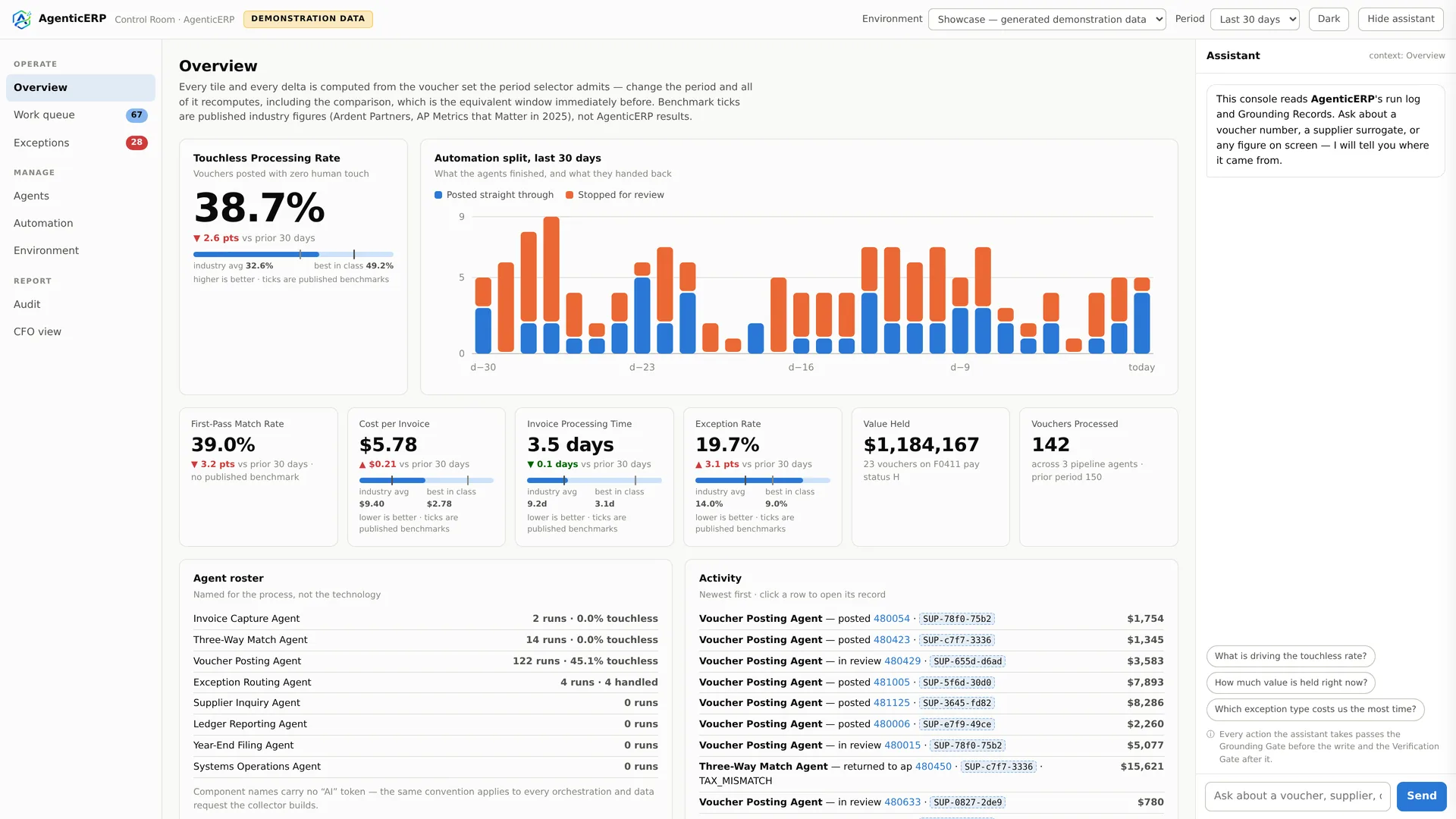The height and width of the screenshot is (819, 1456).
Task: Click supplier tag SUP-0827-2de9
Action: click(968, 802)
